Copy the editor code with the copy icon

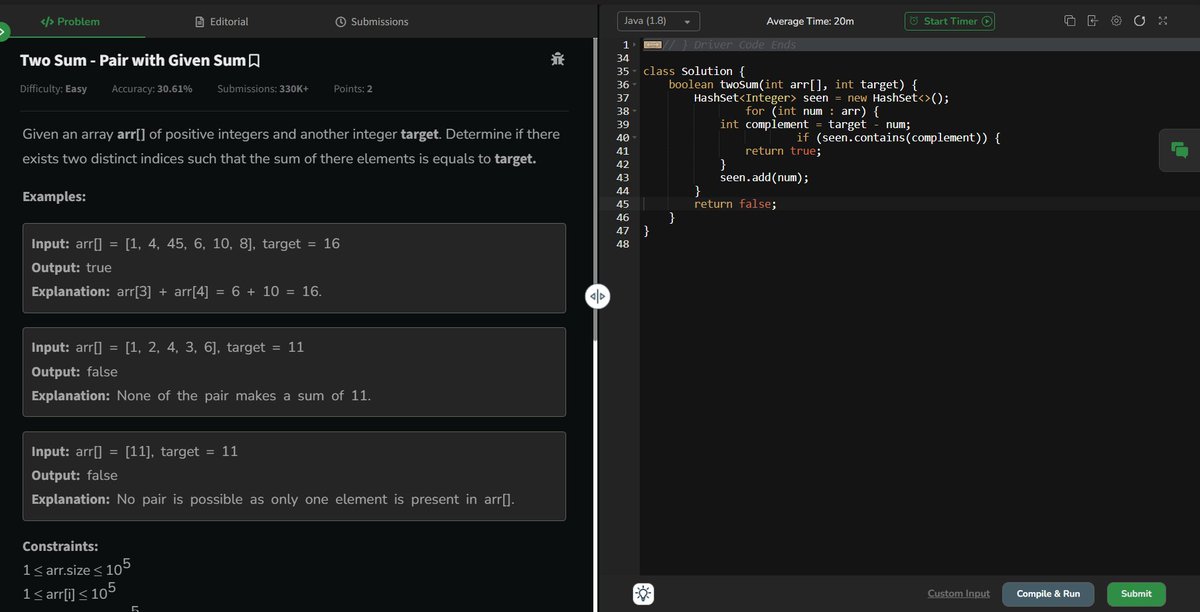pyautogui.click(x=1069, y=21)
